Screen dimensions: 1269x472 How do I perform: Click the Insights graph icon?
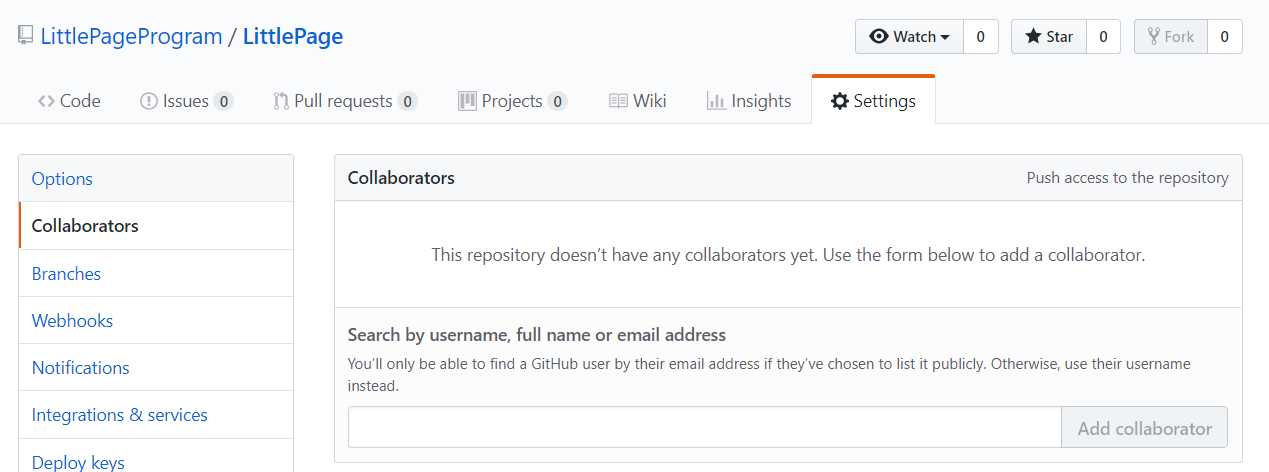click(x=715, y=101)
